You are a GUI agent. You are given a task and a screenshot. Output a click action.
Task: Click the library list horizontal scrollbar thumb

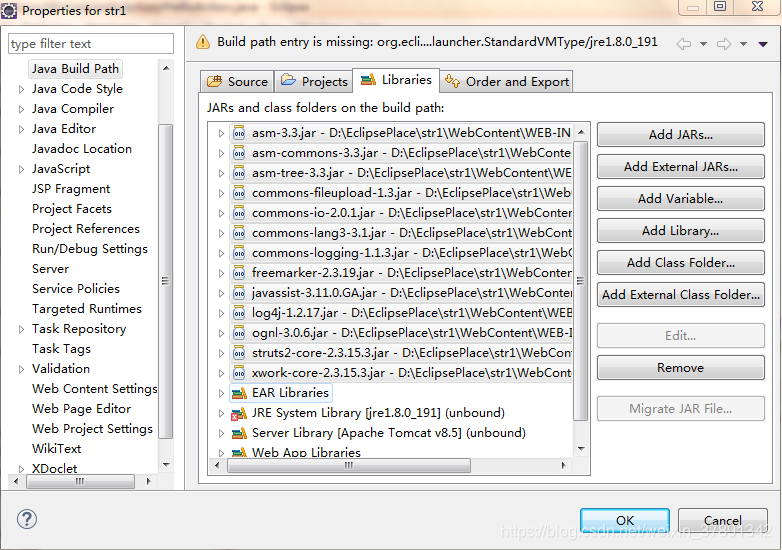tap(349, 465)
